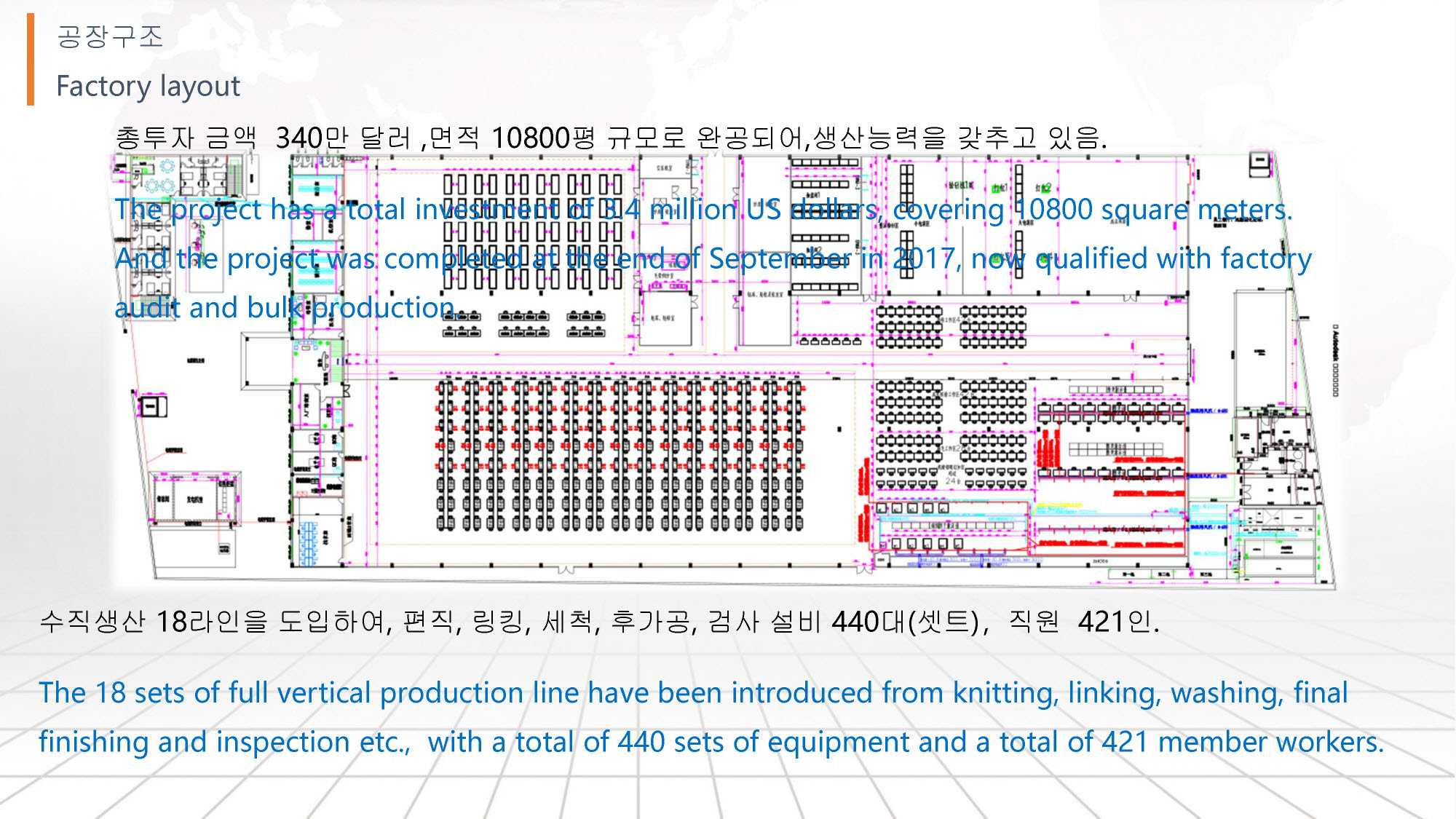Click the small rectangle symbol on plan's left side

[153, 405]
